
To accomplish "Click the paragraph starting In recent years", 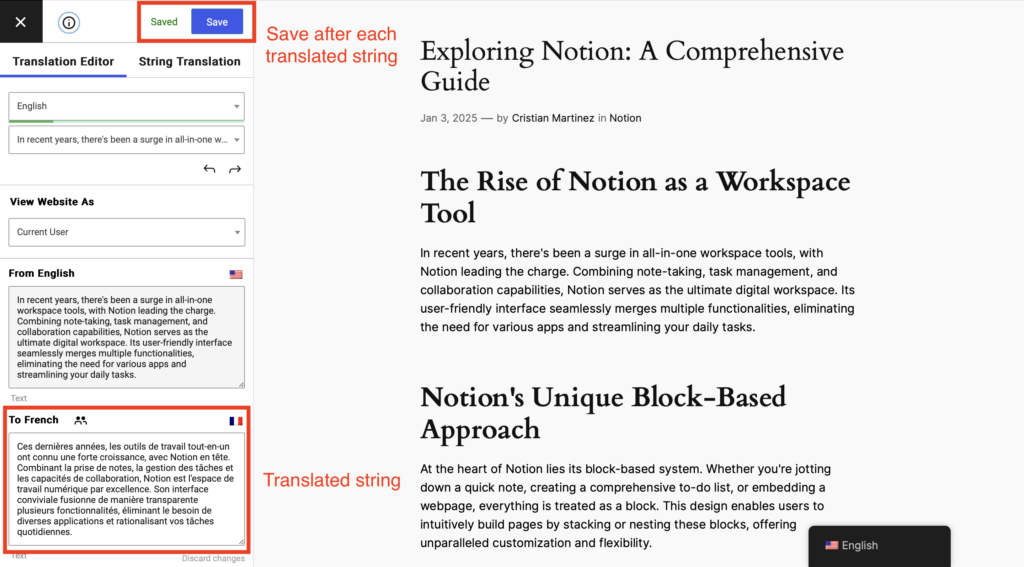I will (637, 290).
